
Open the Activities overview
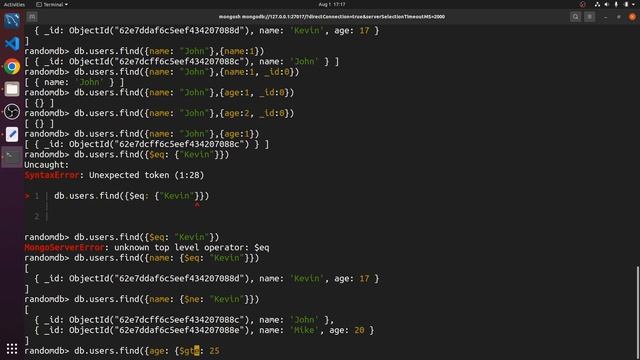tap(14, 4)
